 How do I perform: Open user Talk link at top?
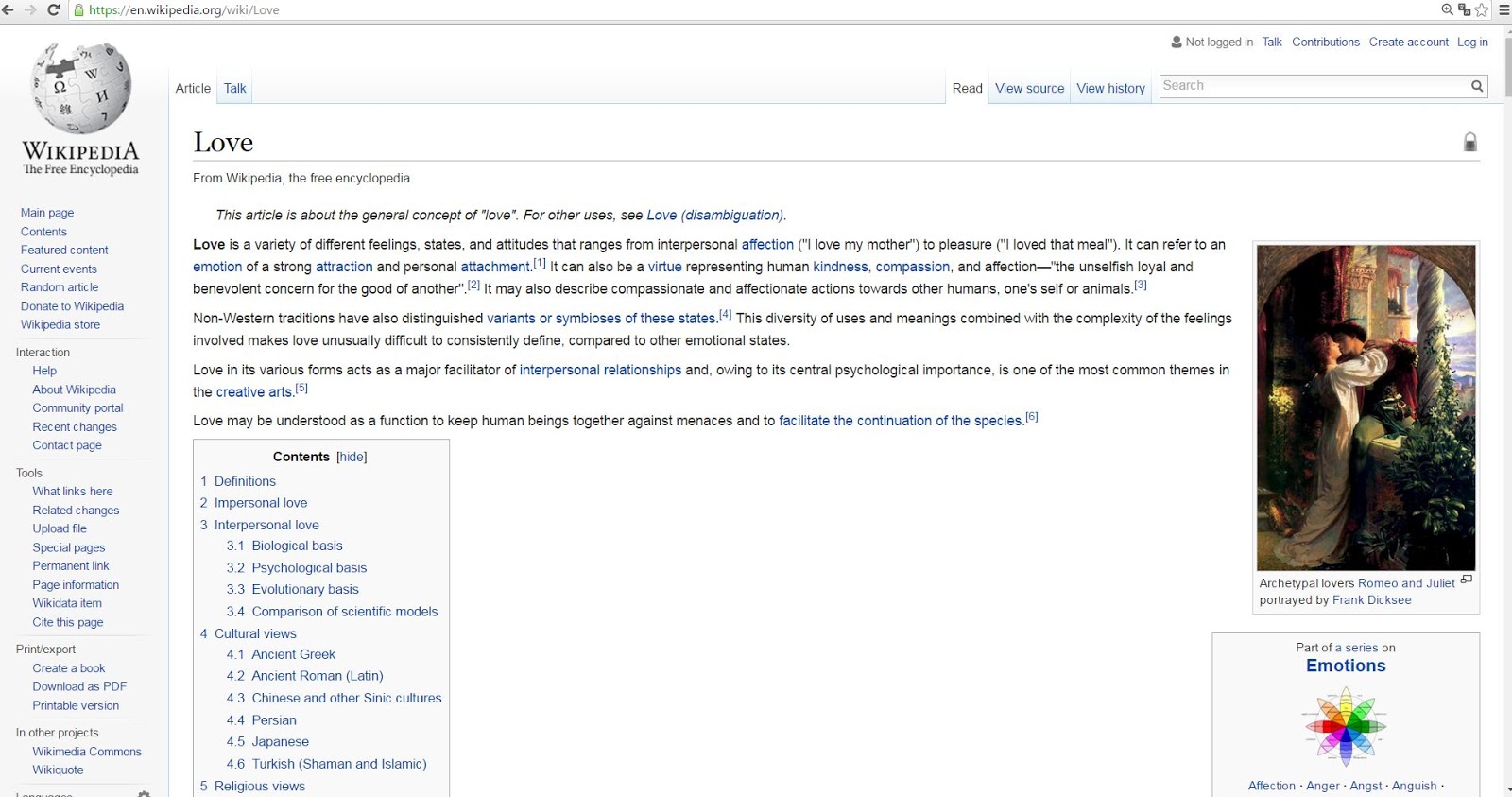click(x=1272, y=42)
